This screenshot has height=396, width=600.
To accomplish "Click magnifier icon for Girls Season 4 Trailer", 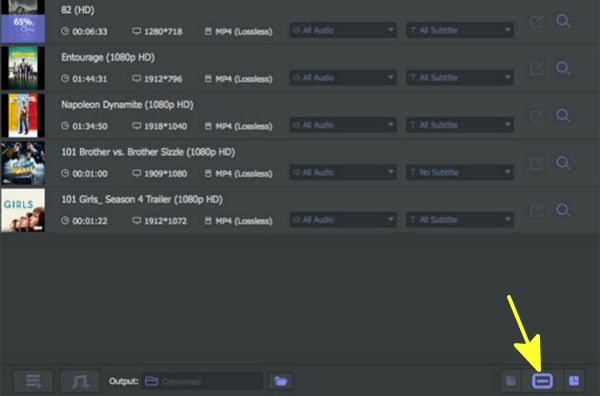I will 563,210.
